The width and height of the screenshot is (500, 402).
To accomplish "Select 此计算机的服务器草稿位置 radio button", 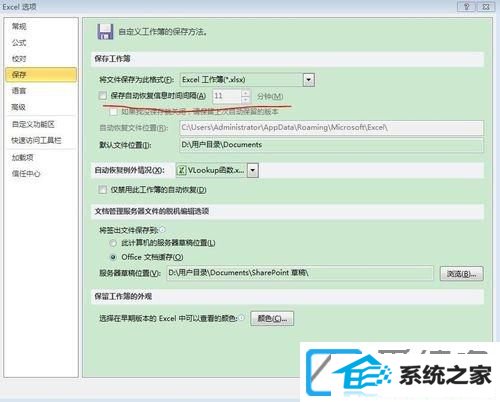I will (x=113, y=243).
